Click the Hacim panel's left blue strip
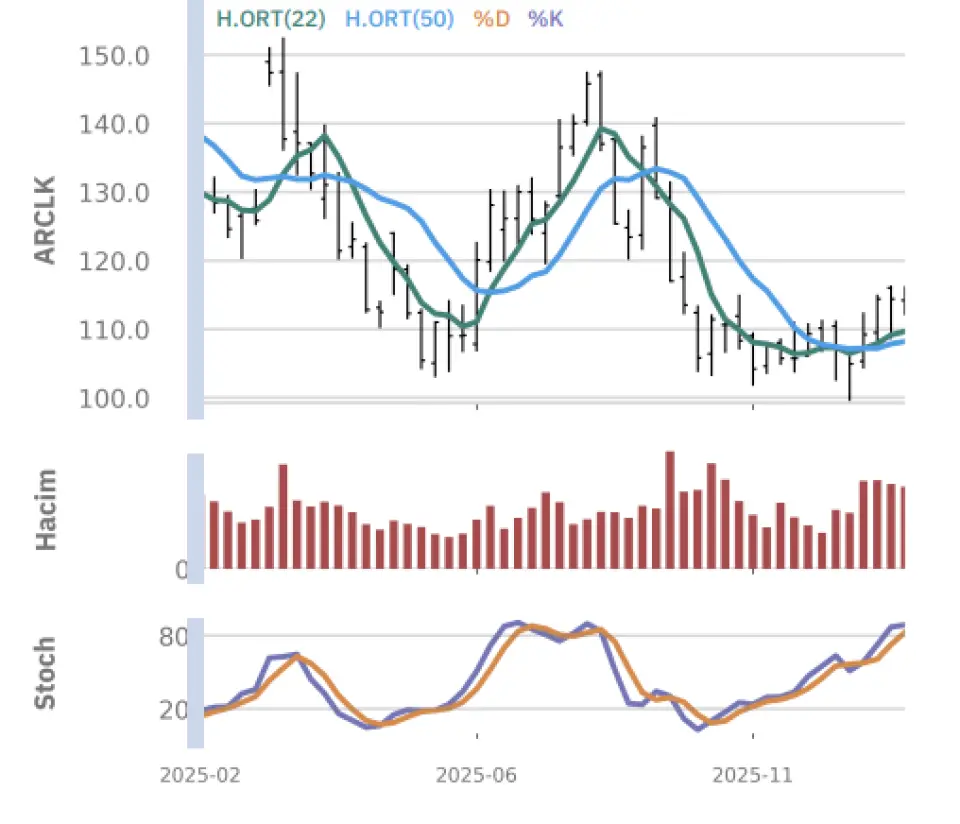Screen dimensions: 960x824 pyautogui.click(x=196, y=518)
